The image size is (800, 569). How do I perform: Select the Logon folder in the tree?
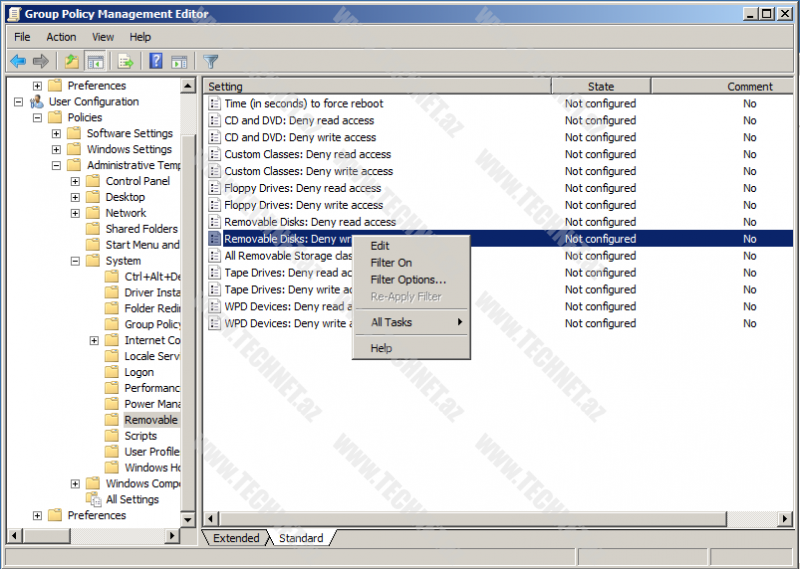pyautogui.click(x=139, y=372)
